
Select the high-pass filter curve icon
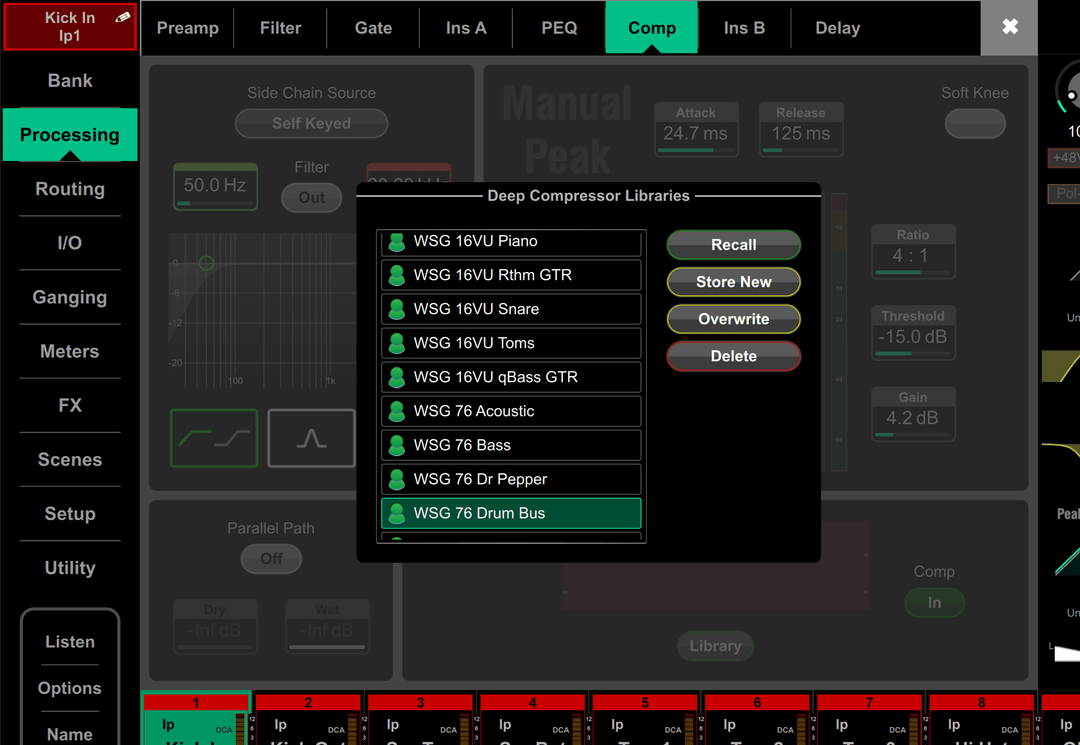214,438
